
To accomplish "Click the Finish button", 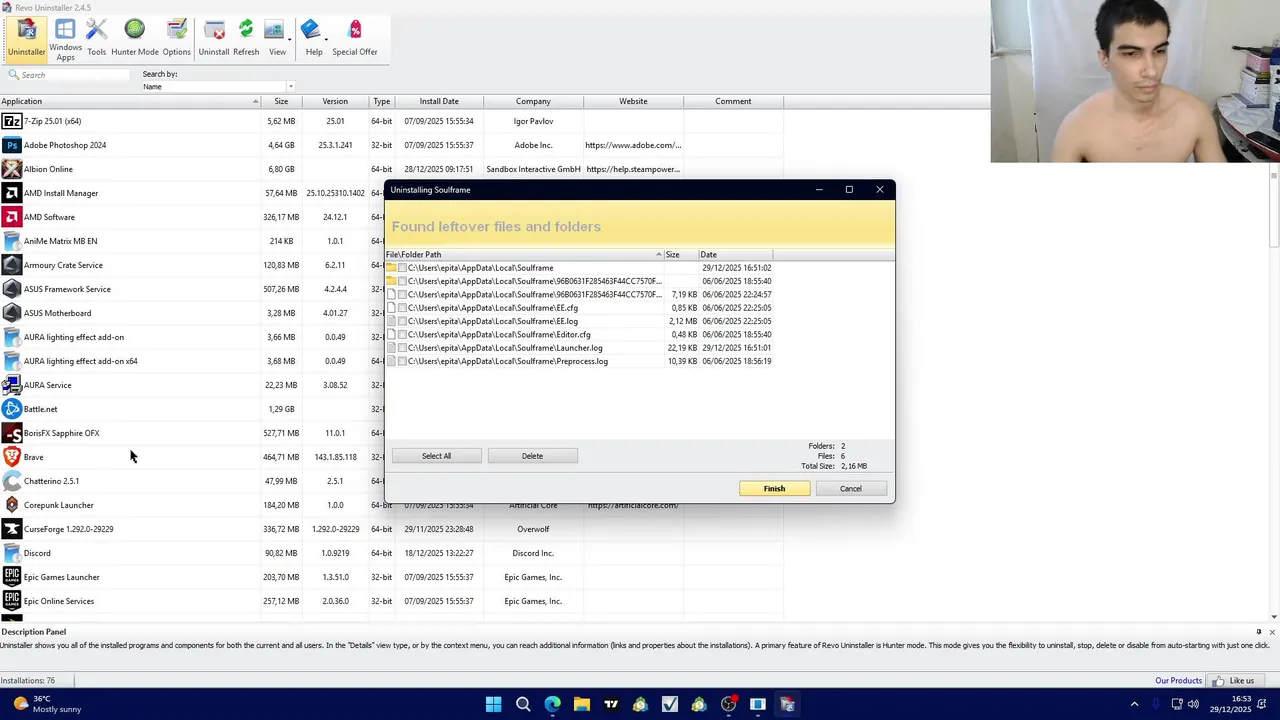I will (774, 489).
